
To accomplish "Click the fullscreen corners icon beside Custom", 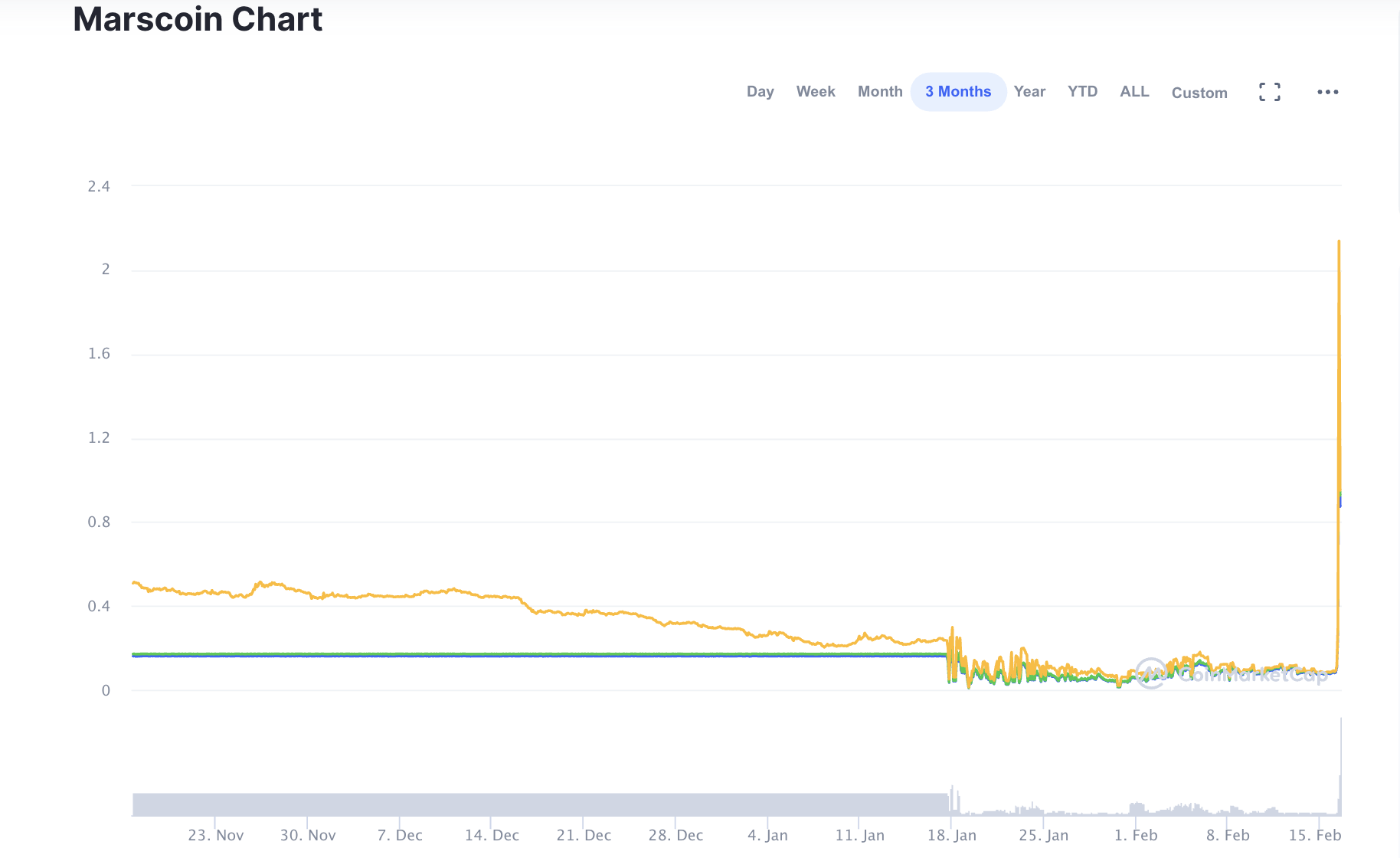I will click(x=1269, y=91).
